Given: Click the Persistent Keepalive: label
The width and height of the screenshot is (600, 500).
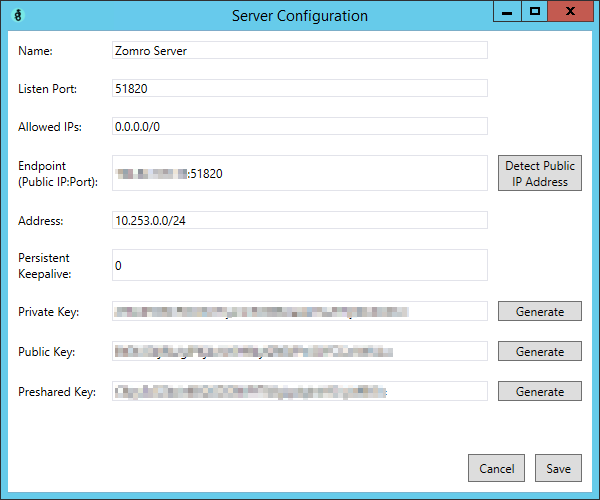Looking at the screenshot, I should point(44,265).
